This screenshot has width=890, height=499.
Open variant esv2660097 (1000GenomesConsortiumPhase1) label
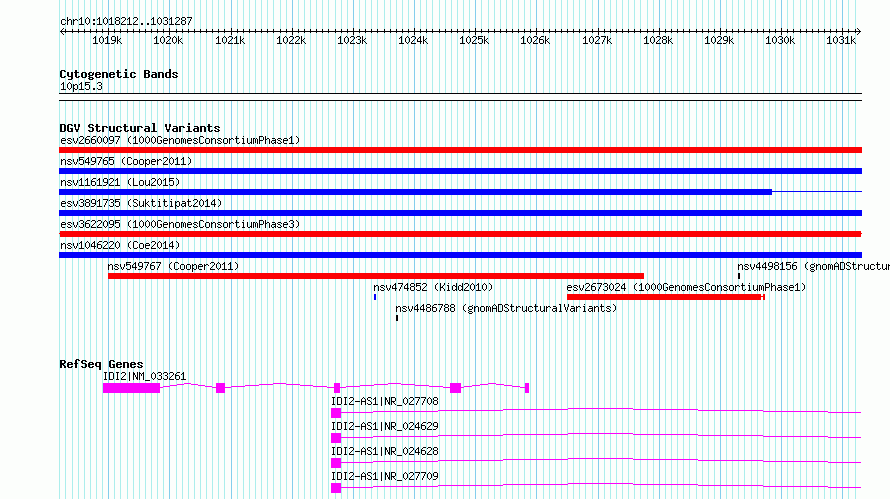coord(180,140)
